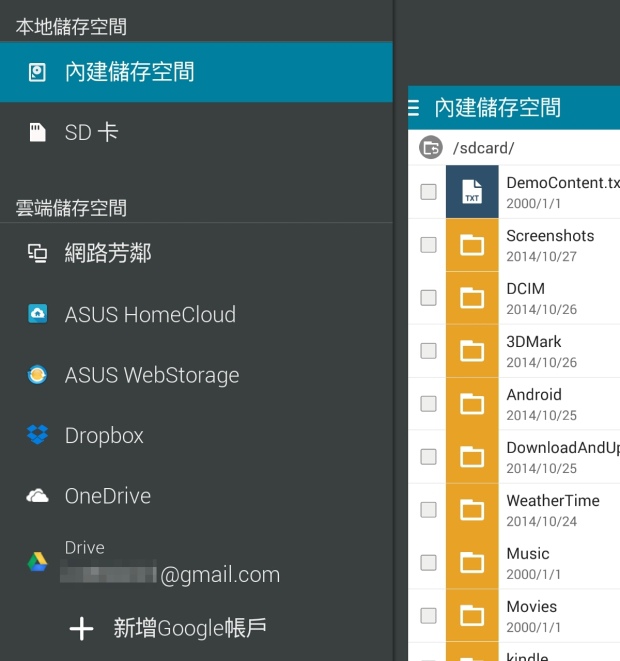Check the DownloadAndUp folder checkbox

(428, 457)
